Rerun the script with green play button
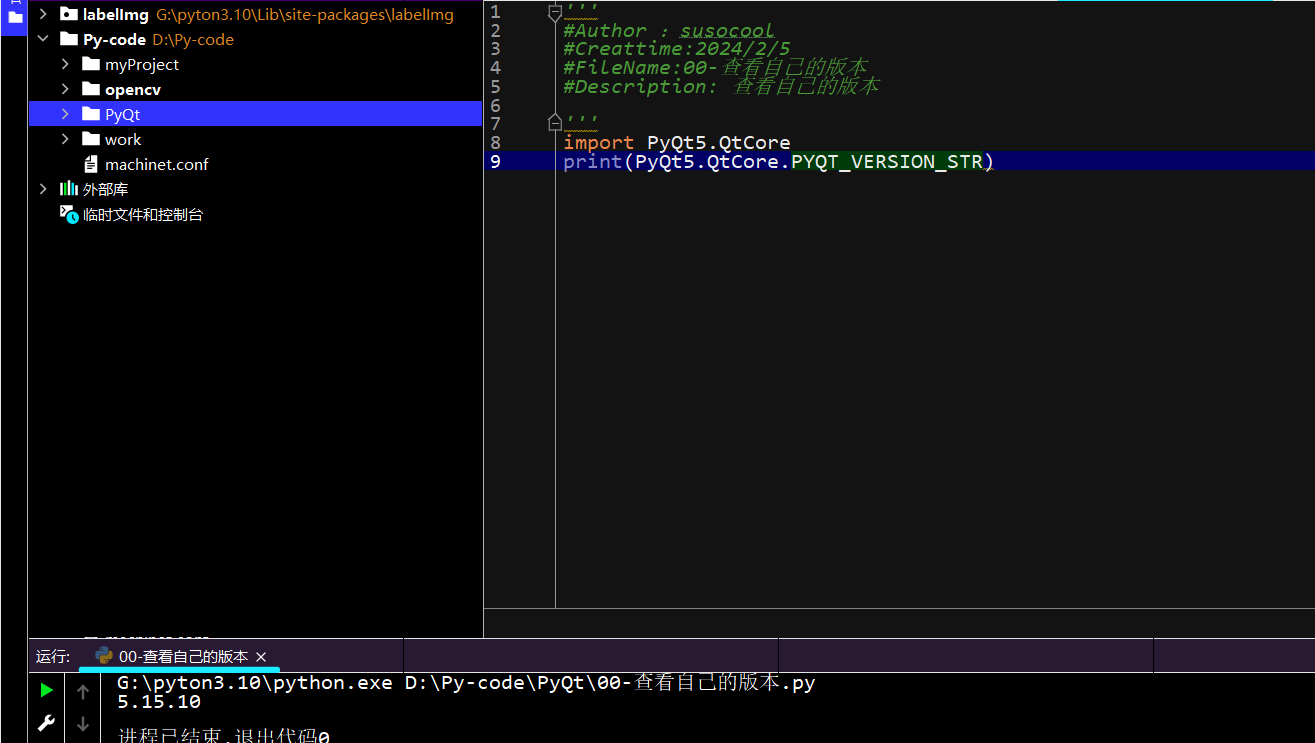The image size is (1315, 743). point(46,690)
